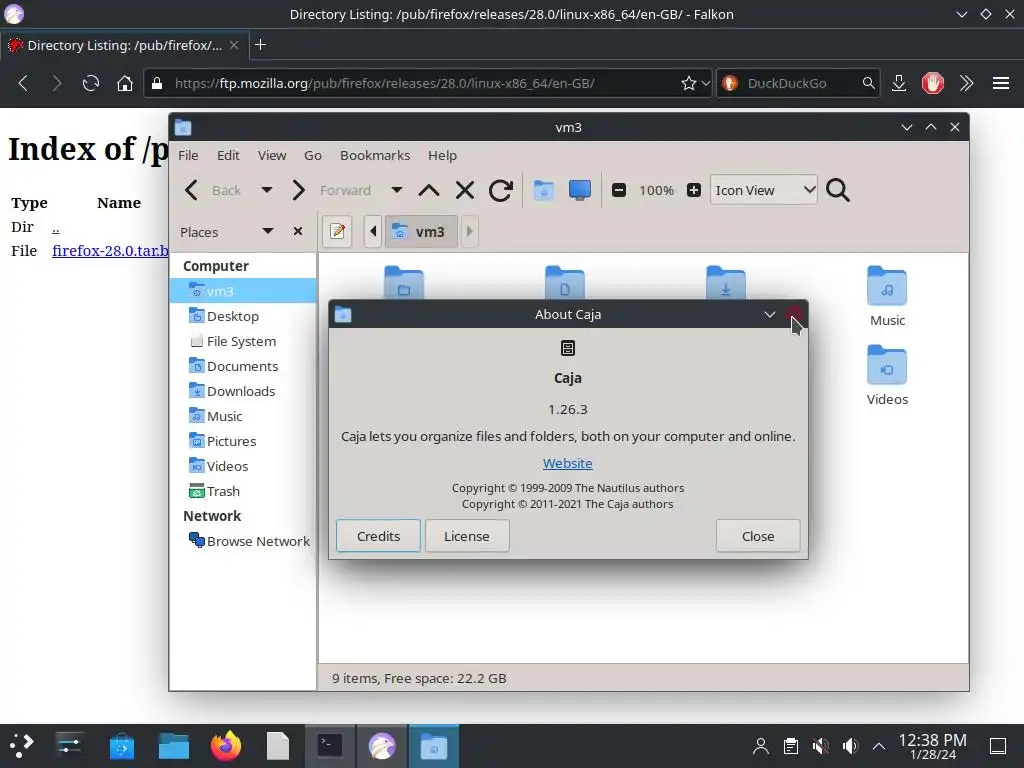Click the right path bar scroll arrow

(469, 231)
